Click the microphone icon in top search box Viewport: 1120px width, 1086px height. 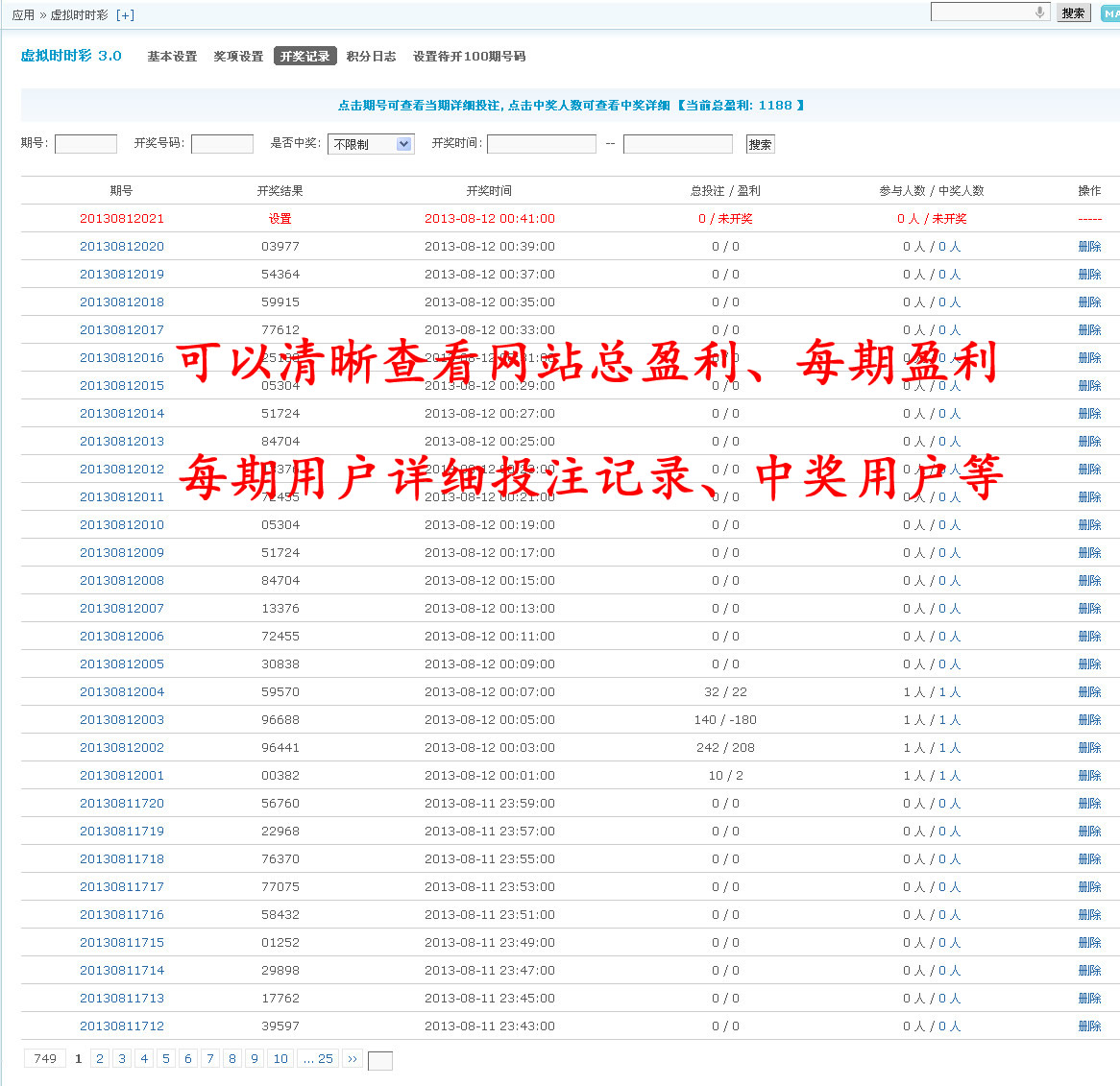click(x=1040, y=12)
